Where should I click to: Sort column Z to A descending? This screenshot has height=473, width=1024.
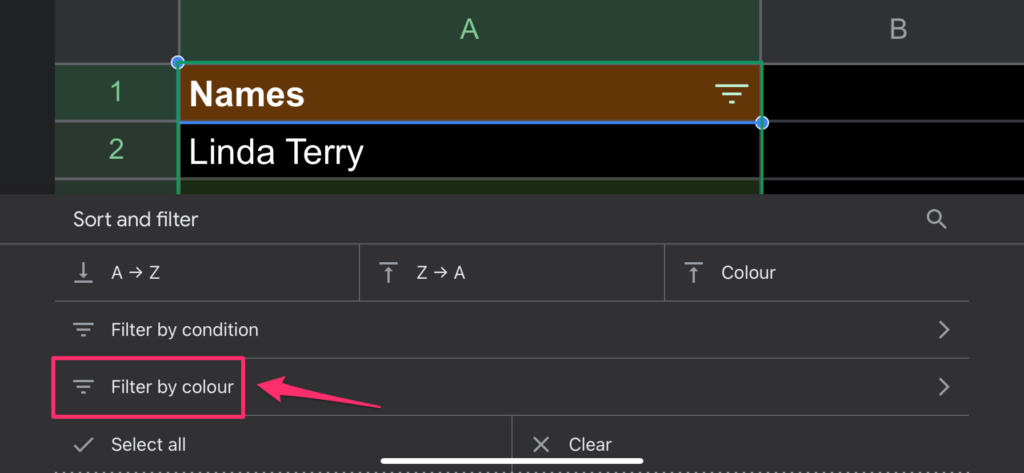pos(511,272)
